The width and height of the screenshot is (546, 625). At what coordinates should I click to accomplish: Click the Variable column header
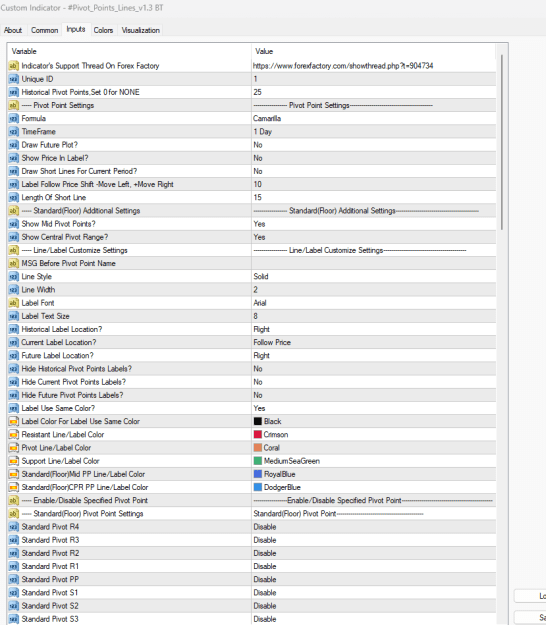coord(130,51)
